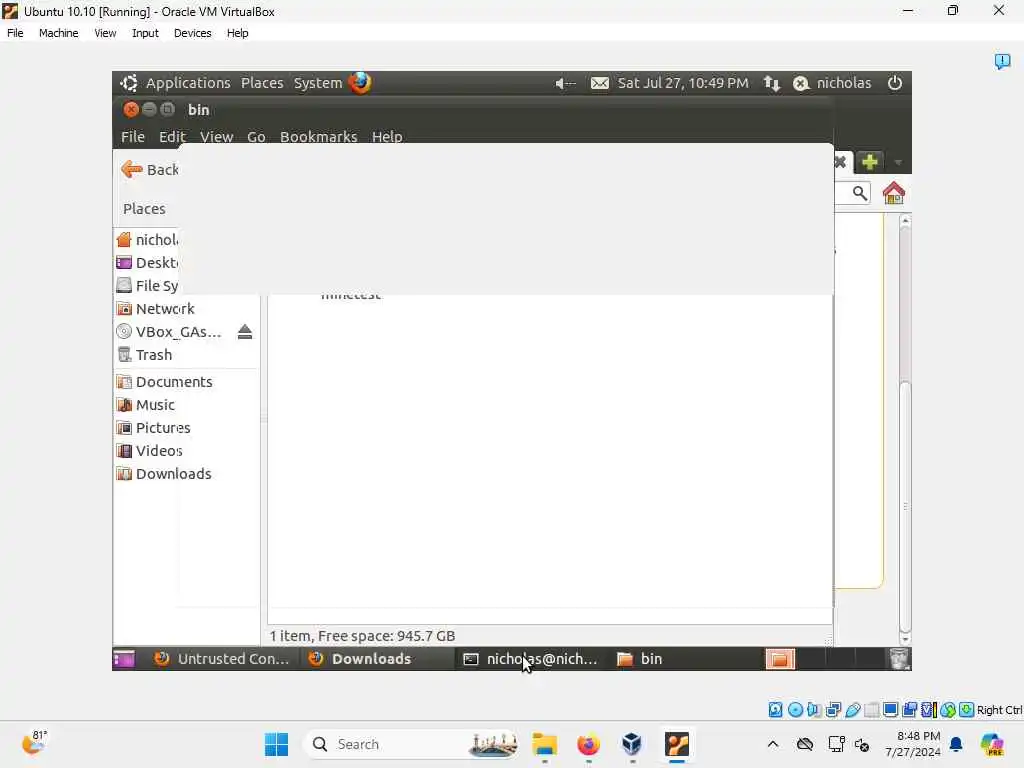1024x768 pixels.
Task: Open the nicholas user menu
Action: (832, 83)
